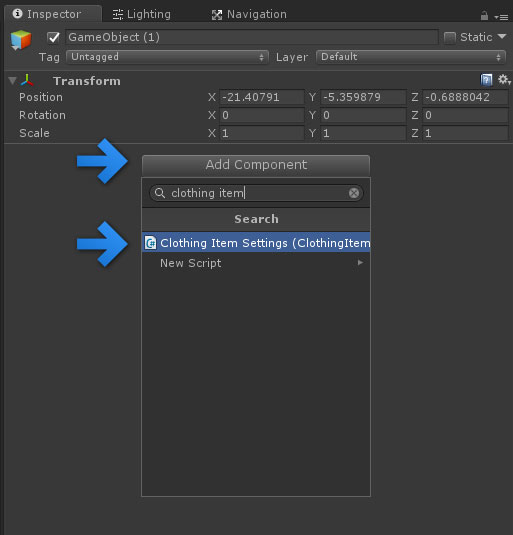Open the Tag dropdown showing Untagged
The image size is (513, 535).
tap(167, 57)
